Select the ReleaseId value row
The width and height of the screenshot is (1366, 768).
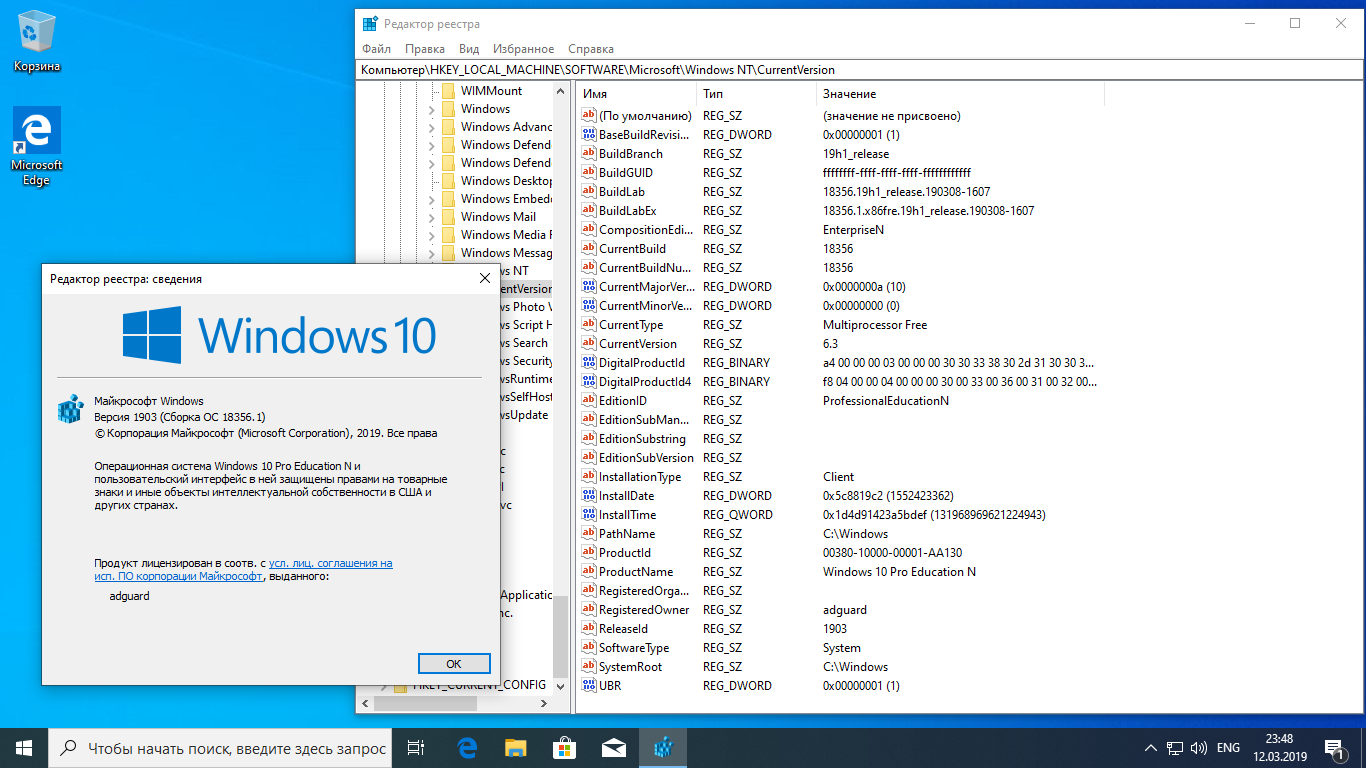coord(838,629)
